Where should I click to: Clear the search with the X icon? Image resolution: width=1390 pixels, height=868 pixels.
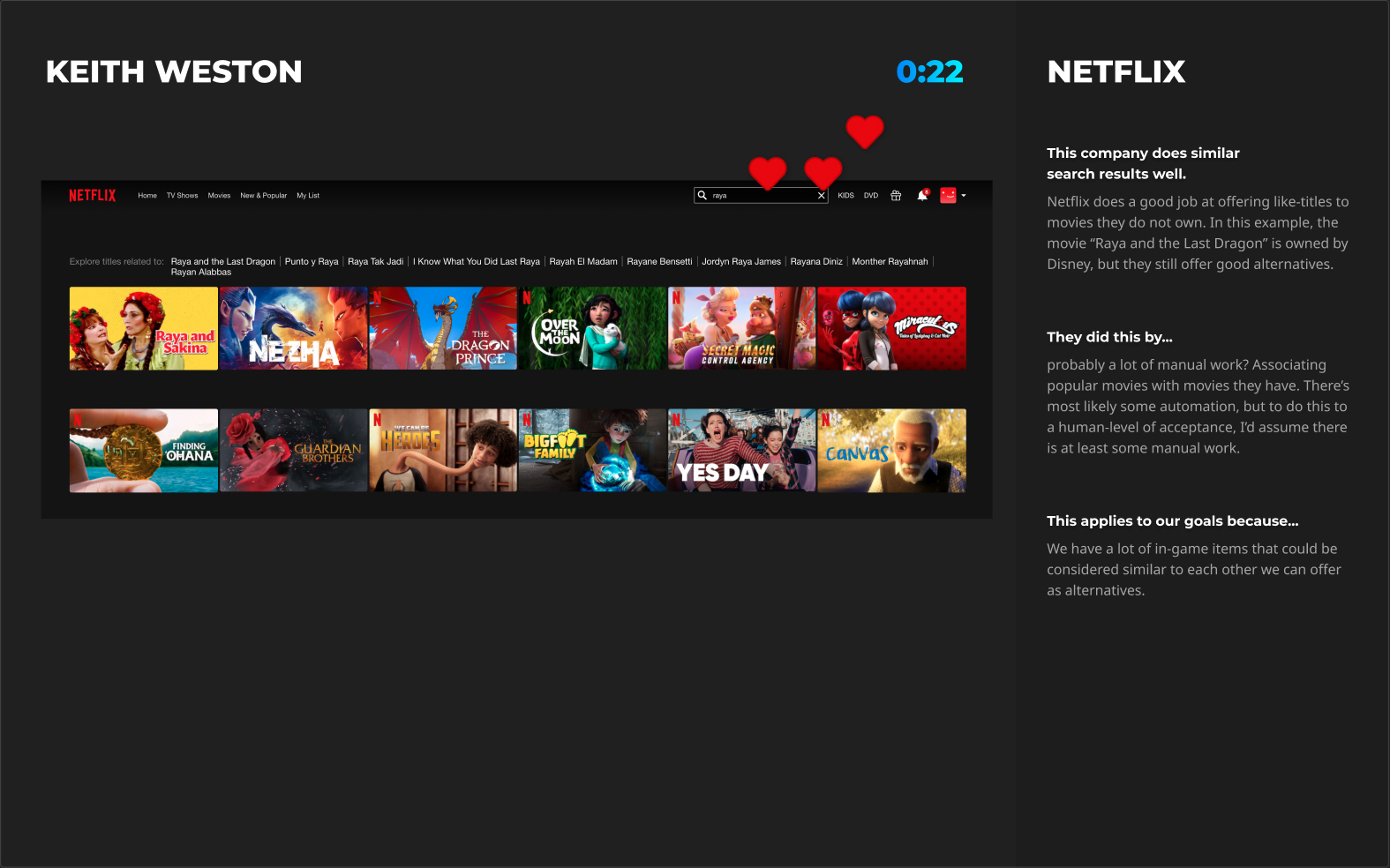tap(821, 196)
